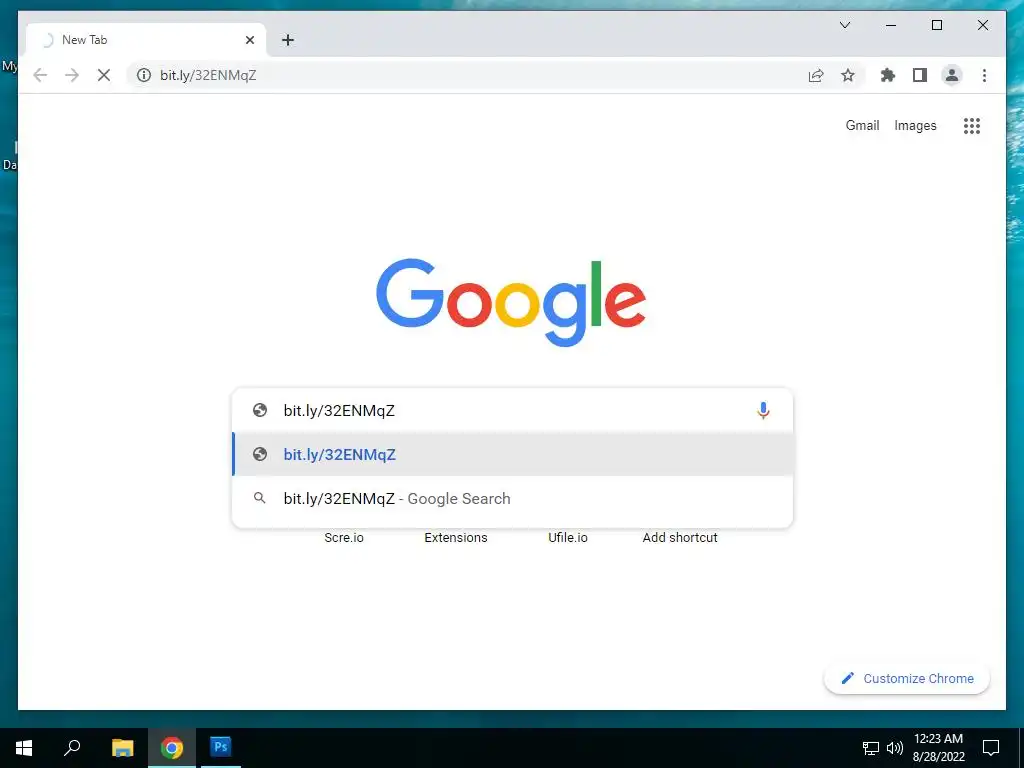Open the network status tray icon
This screenshot has width=1024, height=768.
[x=871, y=748]
